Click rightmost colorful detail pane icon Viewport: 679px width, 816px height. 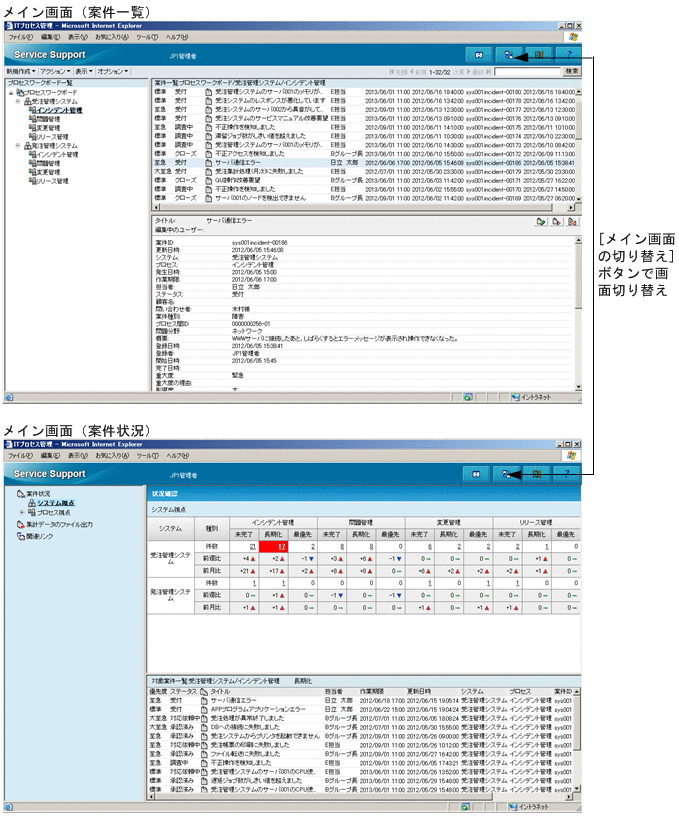(572, 222)
